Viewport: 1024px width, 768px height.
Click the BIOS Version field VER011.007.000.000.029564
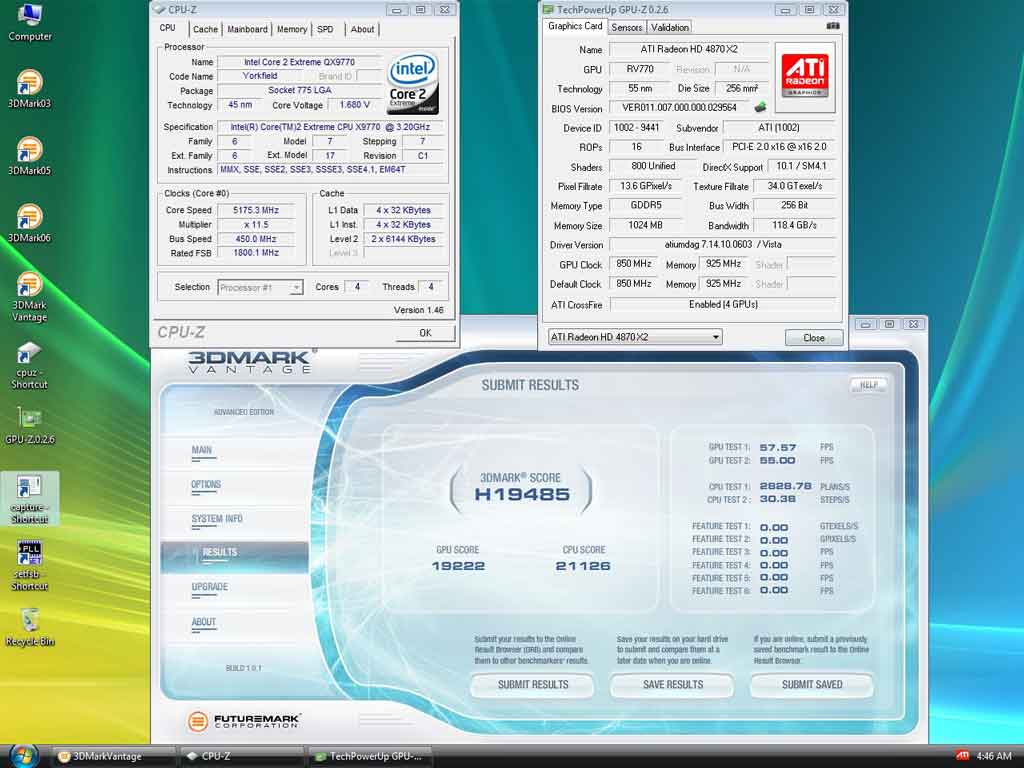click(679, 107)
